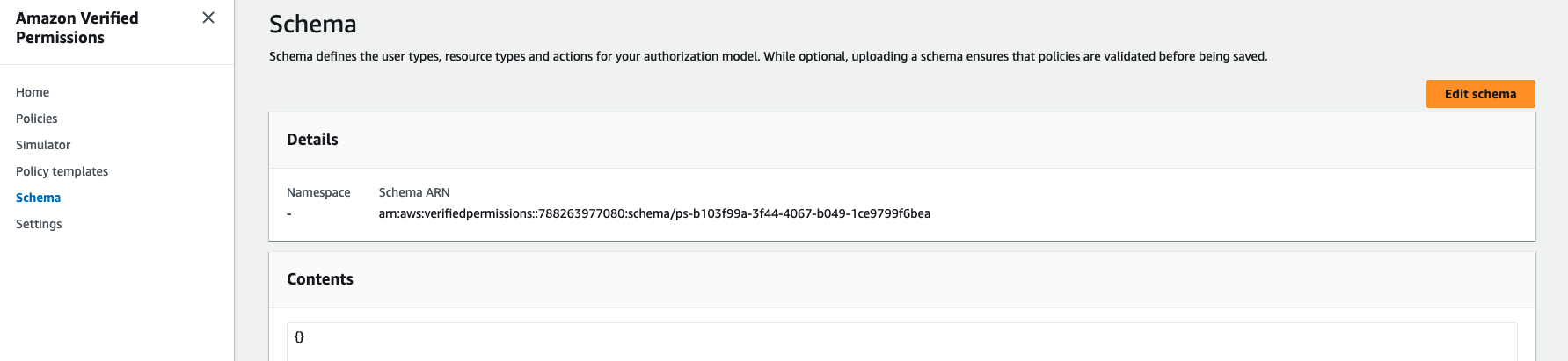1568x361 pixels.
Task: Select Policy templates in sidebar
Action: coord(62,171)
